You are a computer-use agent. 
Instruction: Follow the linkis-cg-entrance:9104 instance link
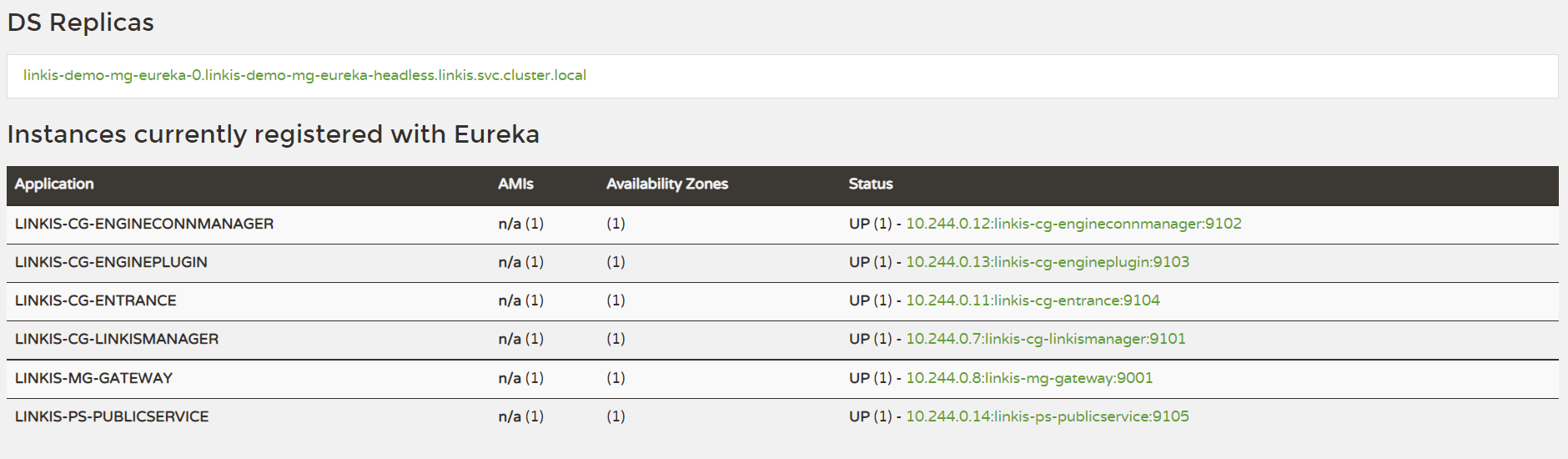(x=1033, y=300)
